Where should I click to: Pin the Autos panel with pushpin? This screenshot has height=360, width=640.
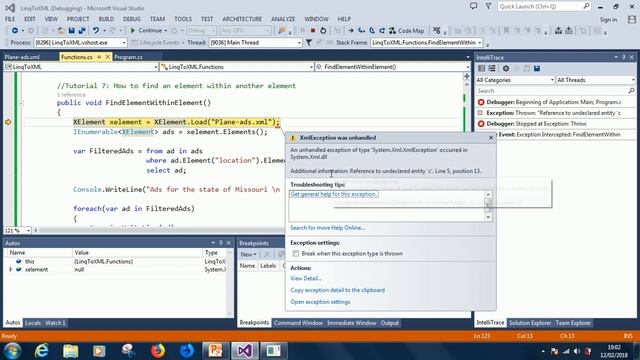click(x=221, y=243)
